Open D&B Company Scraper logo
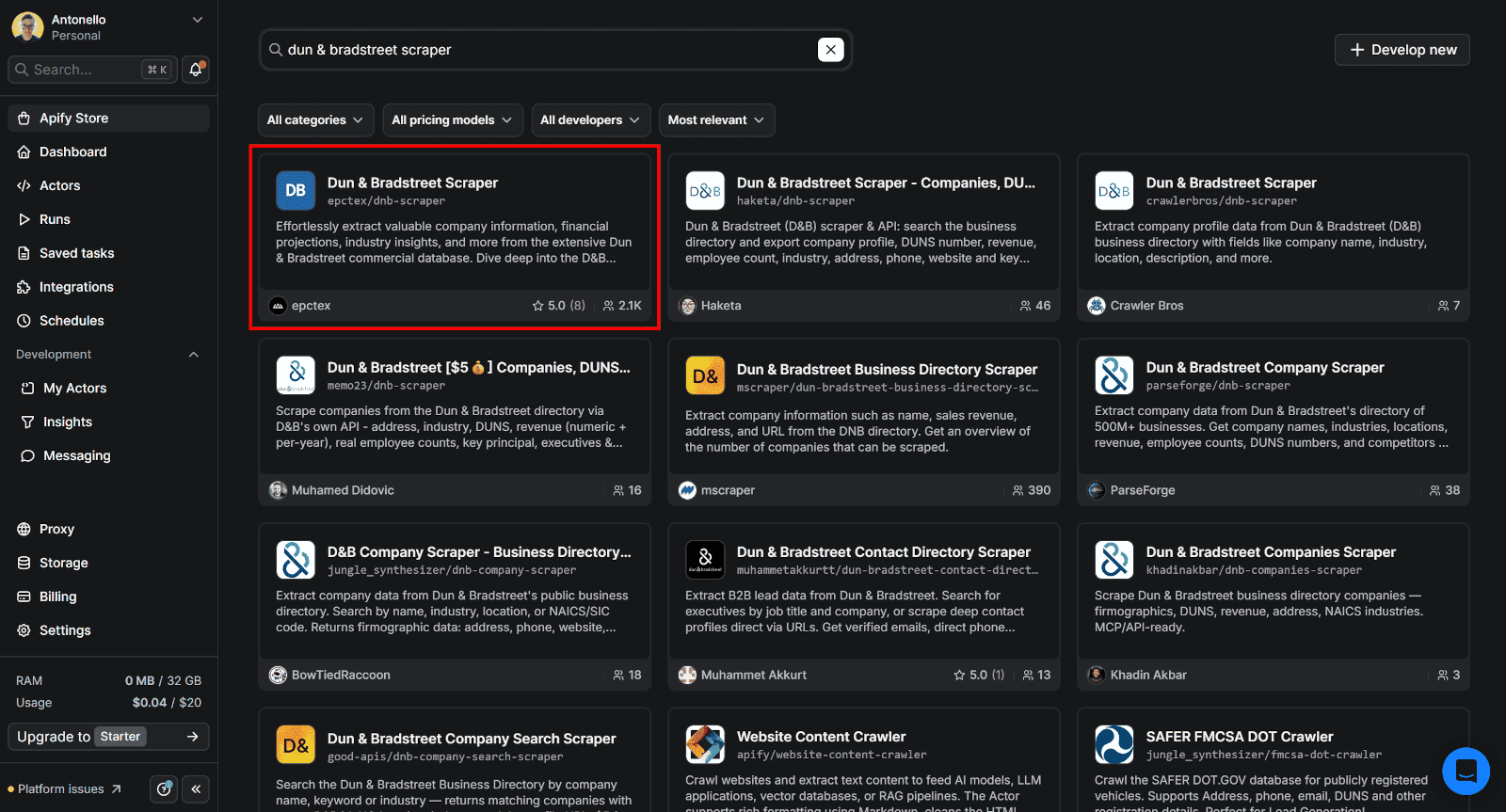Screen dimensions: 1506x812 [296, 560]
